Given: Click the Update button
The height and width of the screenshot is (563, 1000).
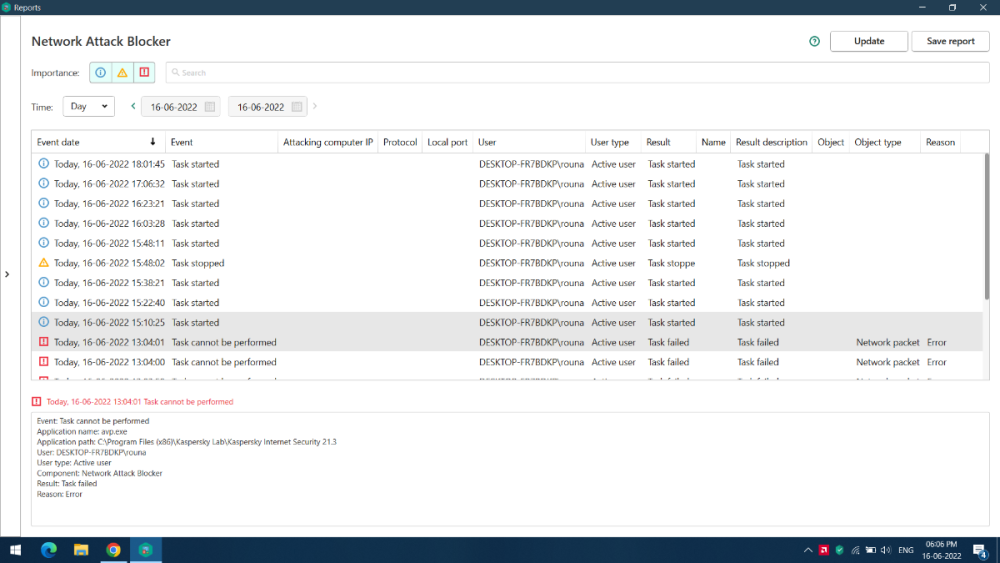Looking at the screenshot, I should click(x=869, y=41).
